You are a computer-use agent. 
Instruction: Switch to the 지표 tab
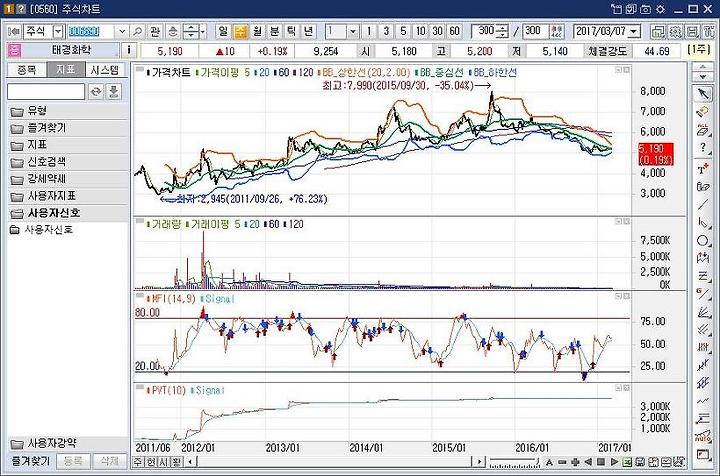point(66,70)
